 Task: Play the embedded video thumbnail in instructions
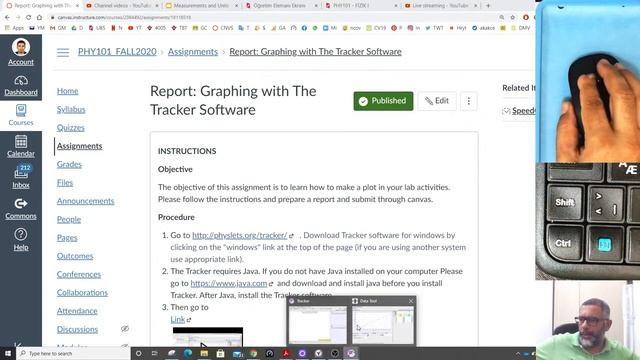[x=208, y=338]
